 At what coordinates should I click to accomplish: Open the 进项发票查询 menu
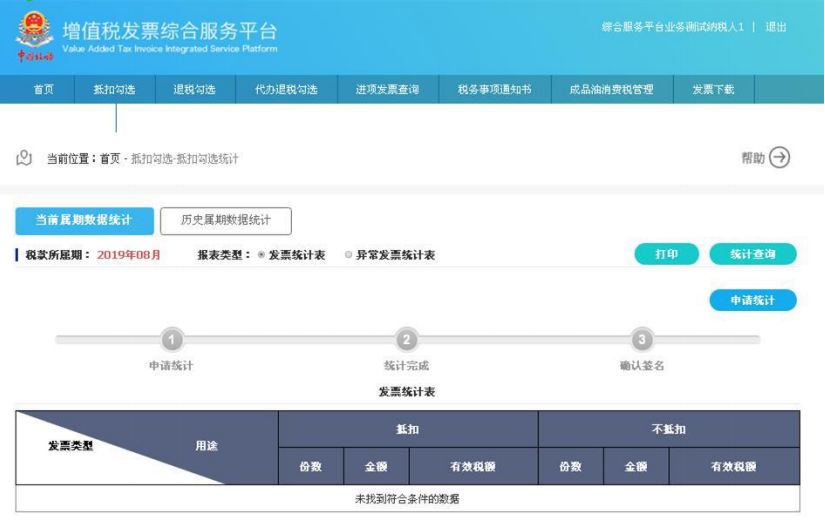(387, 89)
